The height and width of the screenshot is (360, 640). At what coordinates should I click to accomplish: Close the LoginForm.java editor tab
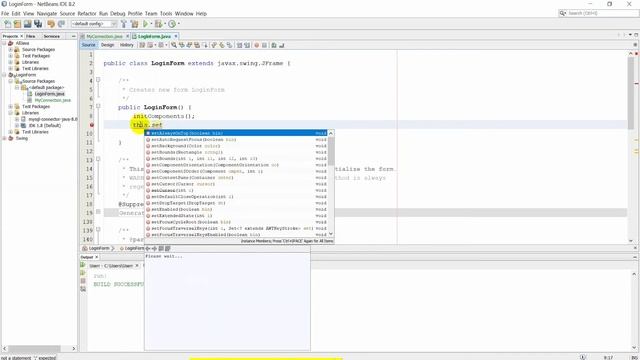[x=176, y=36]
